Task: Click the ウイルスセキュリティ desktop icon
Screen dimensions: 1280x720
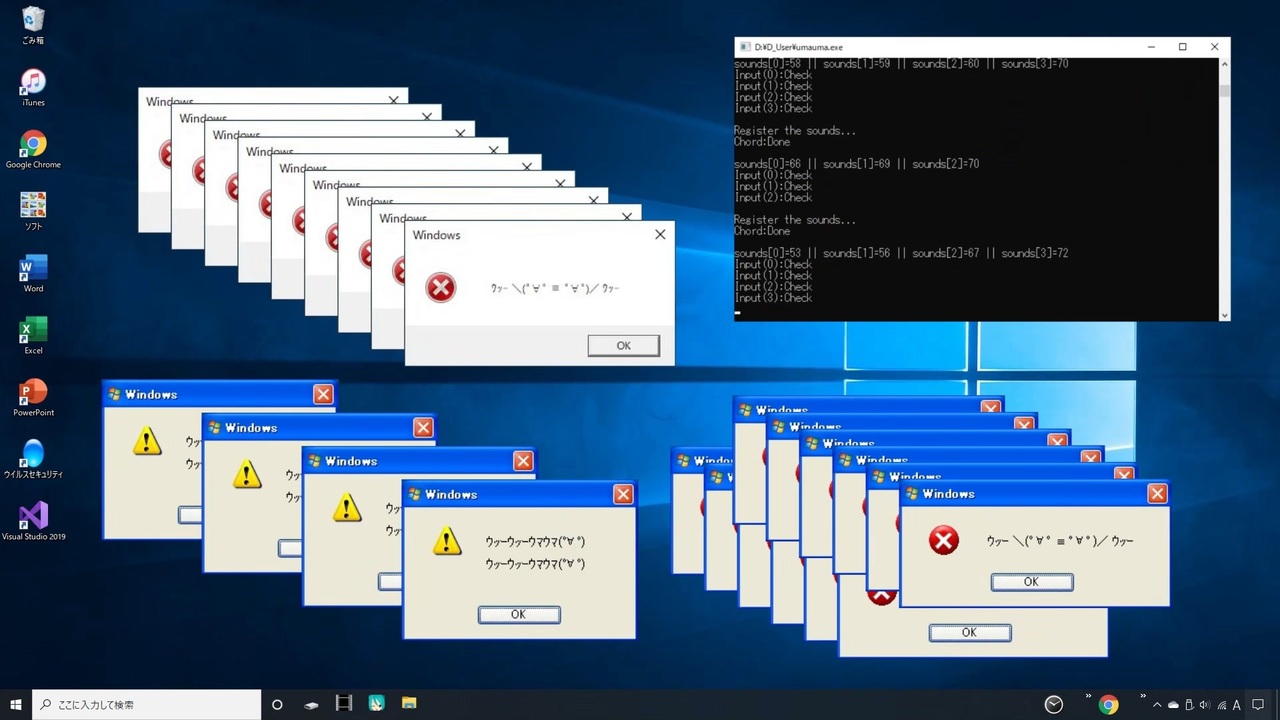Action: (x=33, y=455)
